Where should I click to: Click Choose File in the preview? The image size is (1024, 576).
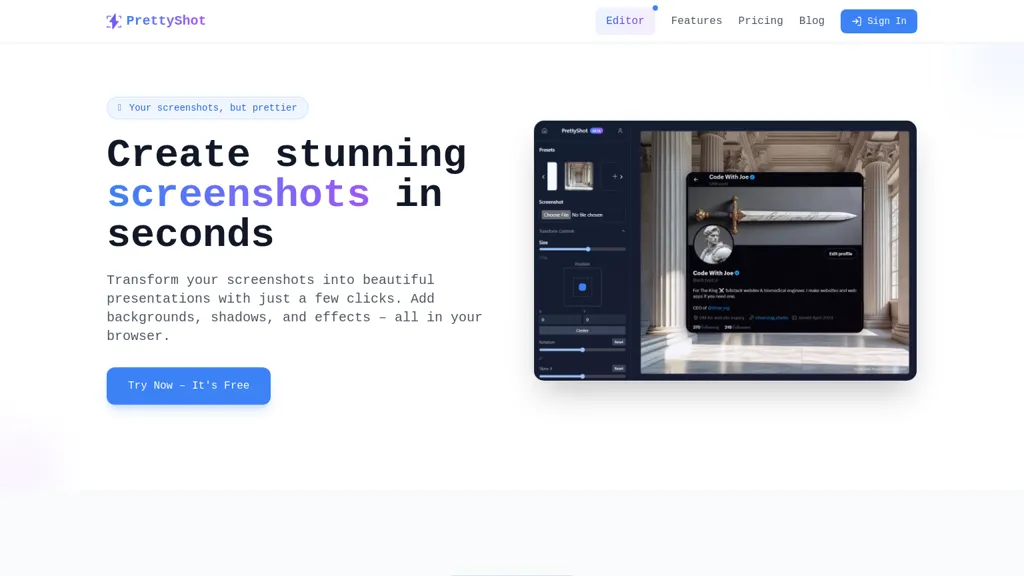[556, 215]
